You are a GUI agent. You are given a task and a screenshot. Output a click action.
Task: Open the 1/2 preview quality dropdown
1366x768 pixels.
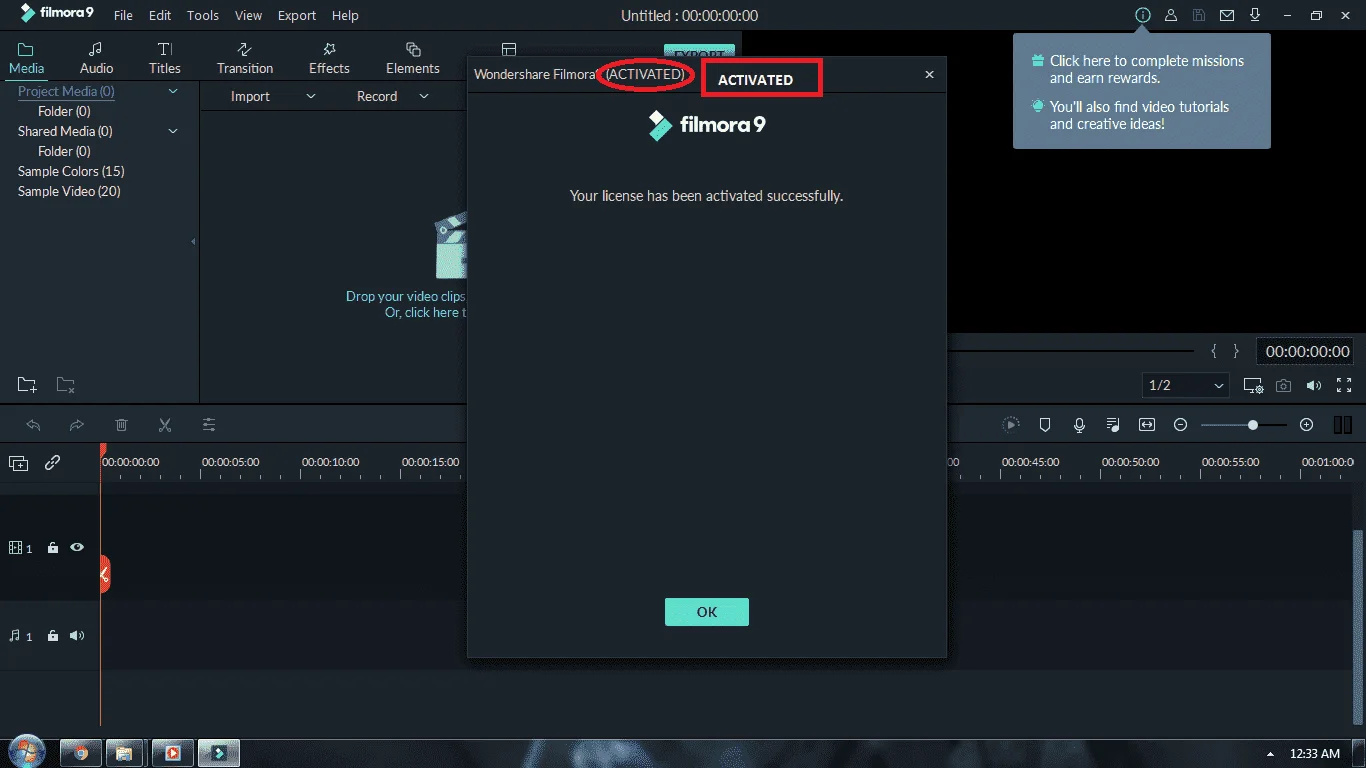click(x=1186, y=385)
